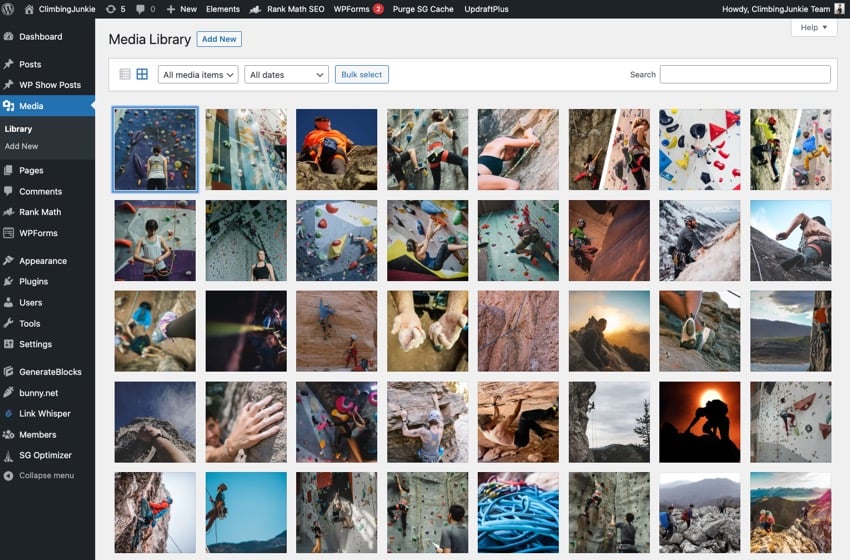
Task: Click Purge SG Cache link
Action: click(424, 9)
